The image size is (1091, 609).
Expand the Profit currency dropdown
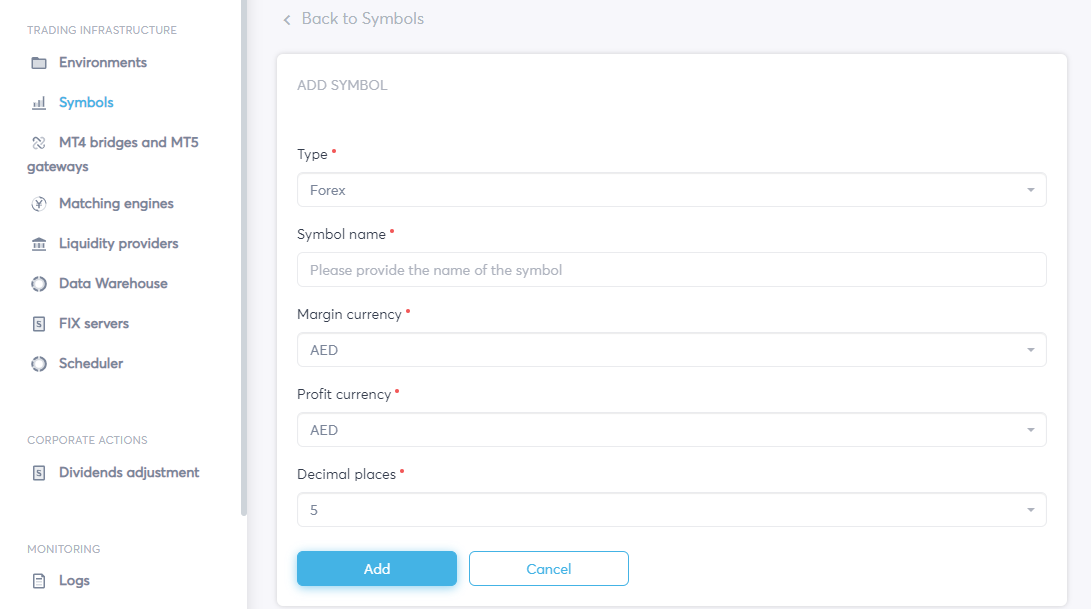point(671,430)
